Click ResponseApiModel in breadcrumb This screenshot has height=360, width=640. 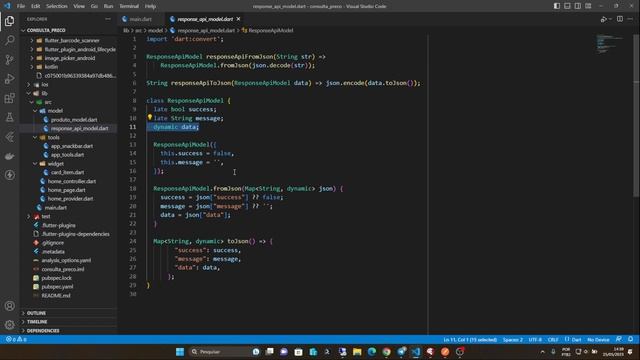click(x=271, y=30)
